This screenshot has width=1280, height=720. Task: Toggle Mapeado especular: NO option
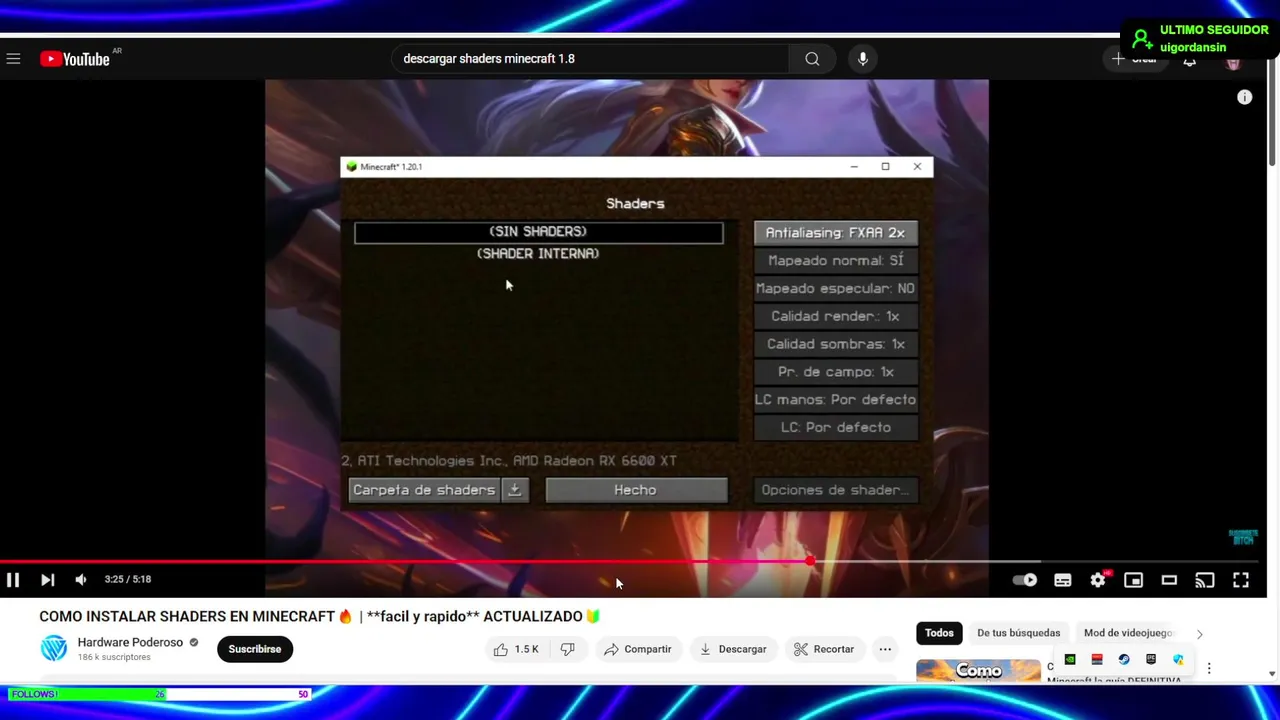(835, 288)
